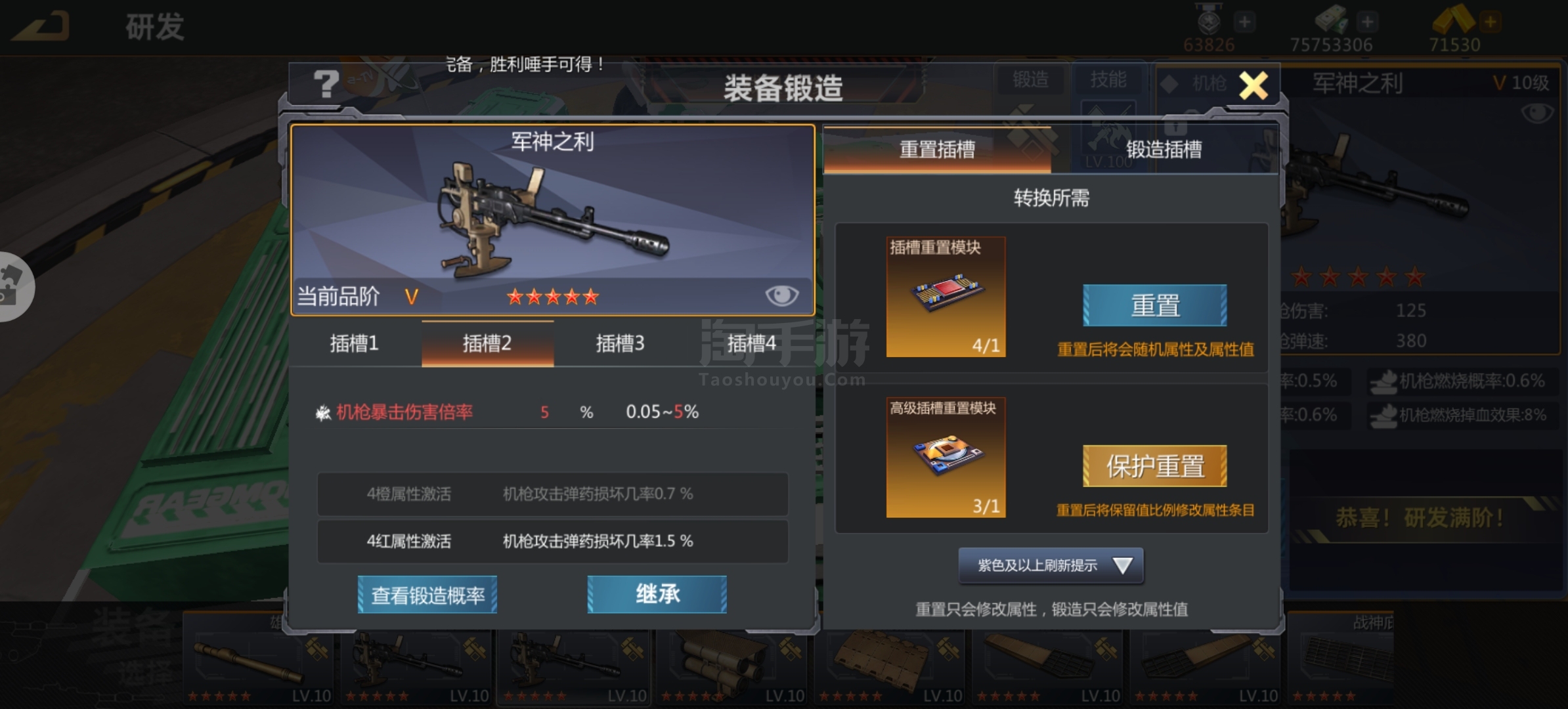Tap the gold bars plus icon

1491,22
